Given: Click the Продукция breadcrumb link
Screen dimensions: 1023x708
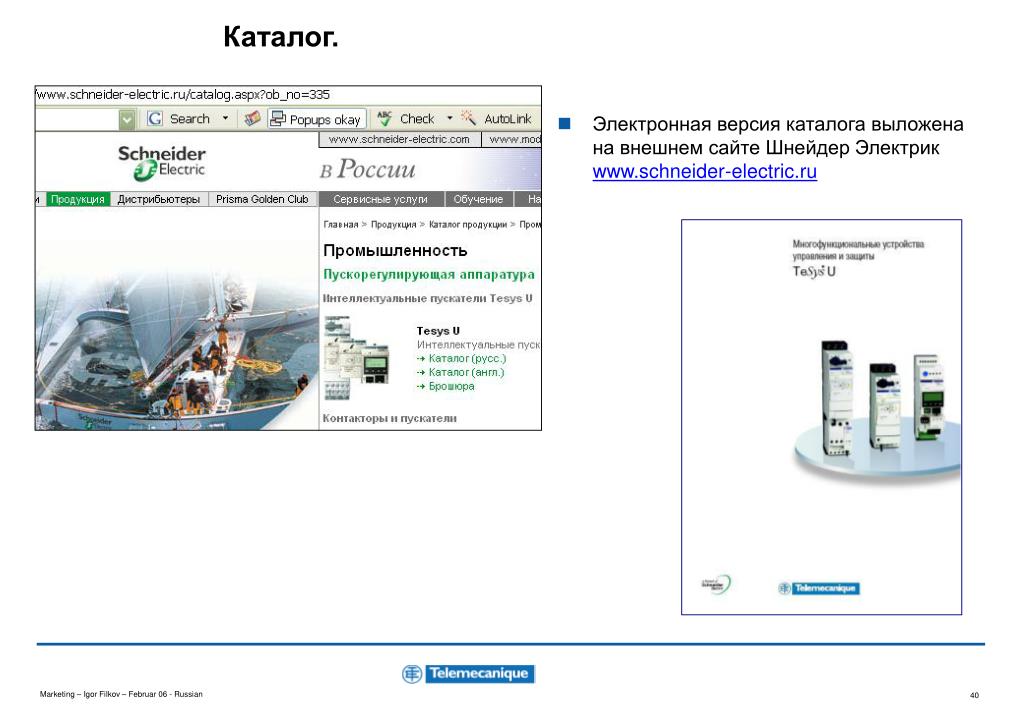Looking at the screenshot, I should pyautogui.click(x=393, y=224).
